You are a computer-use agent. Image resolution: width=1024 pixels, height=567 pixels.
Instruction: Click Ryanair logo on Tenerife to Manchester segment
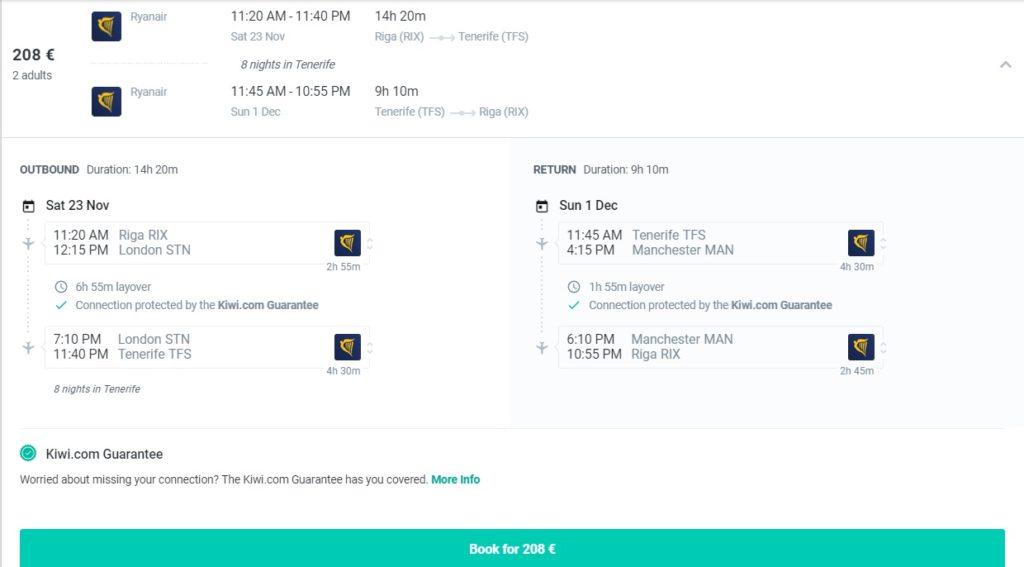(861, 243)
